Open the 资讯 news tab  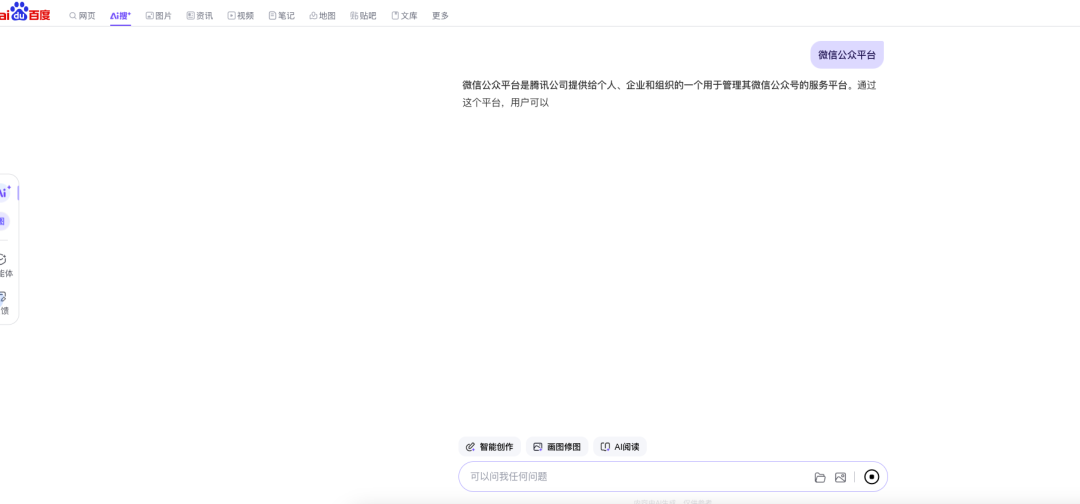(200, 15)
